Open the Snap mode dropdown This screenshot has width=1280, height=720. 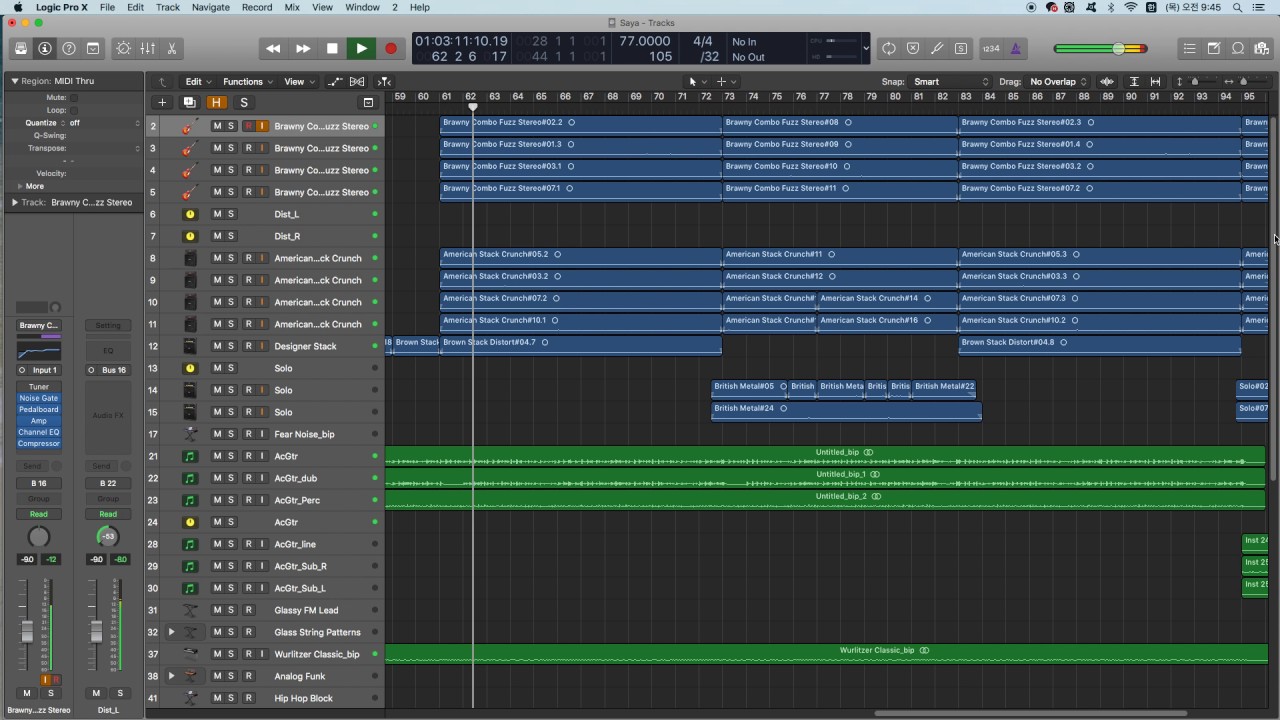(950, 82)
